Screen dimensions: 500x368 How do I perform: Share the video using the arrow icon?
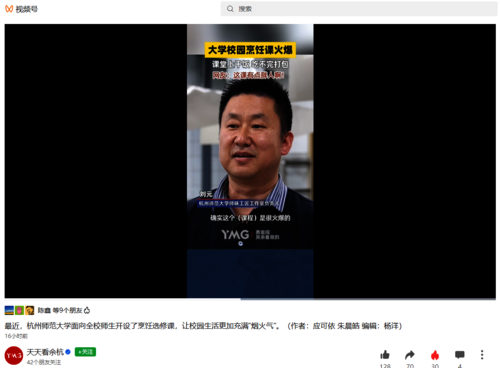(x=410, y=355)
